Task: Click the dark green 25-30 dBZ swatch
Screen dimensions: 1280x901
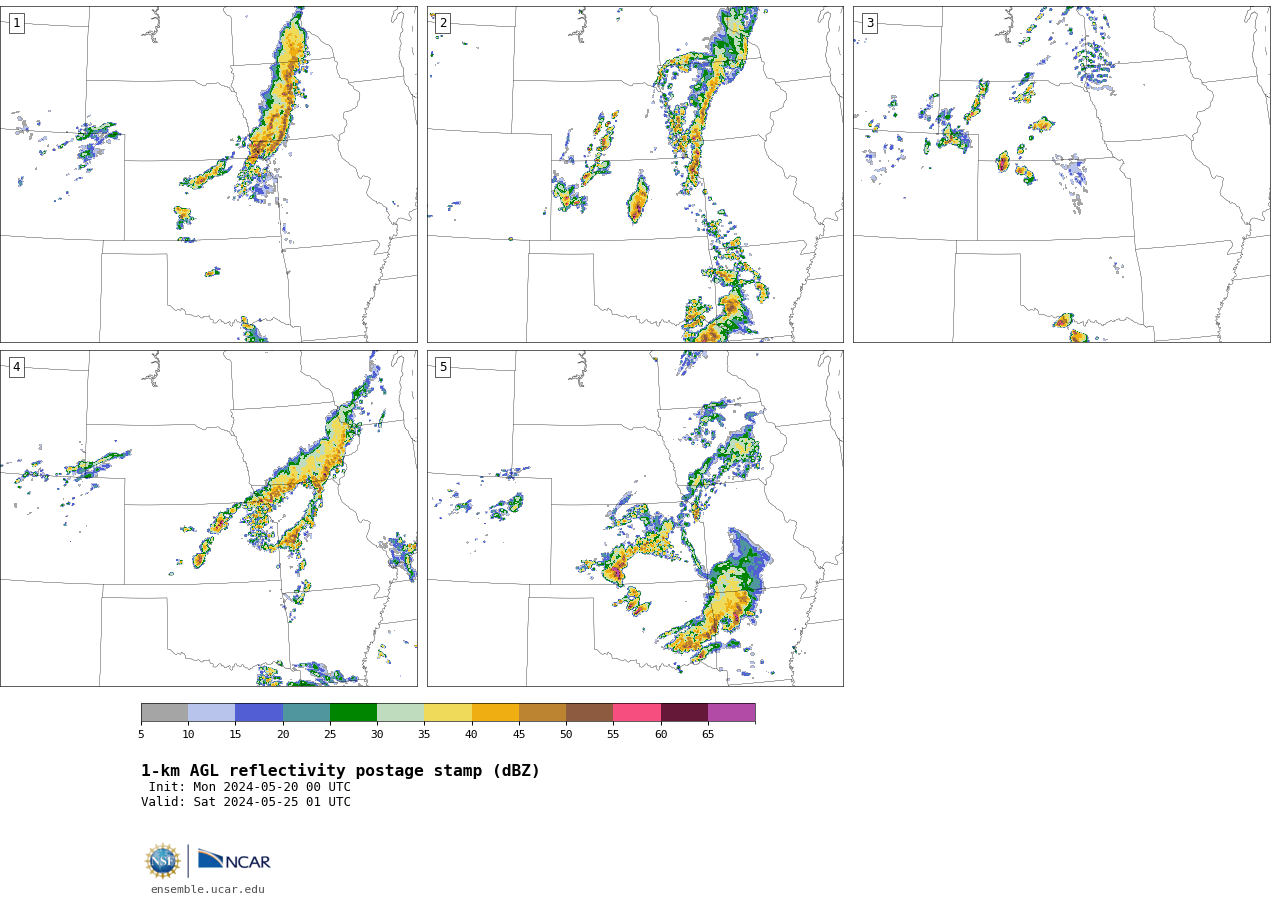Action: [353, 713]
